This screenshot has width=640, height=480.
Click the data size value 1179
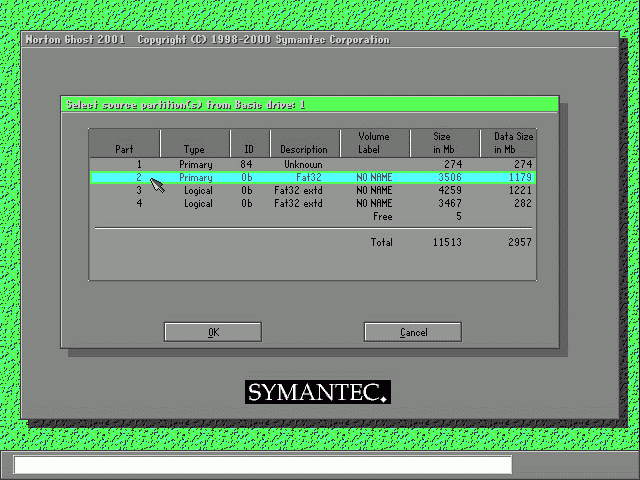tap(520, 178)
